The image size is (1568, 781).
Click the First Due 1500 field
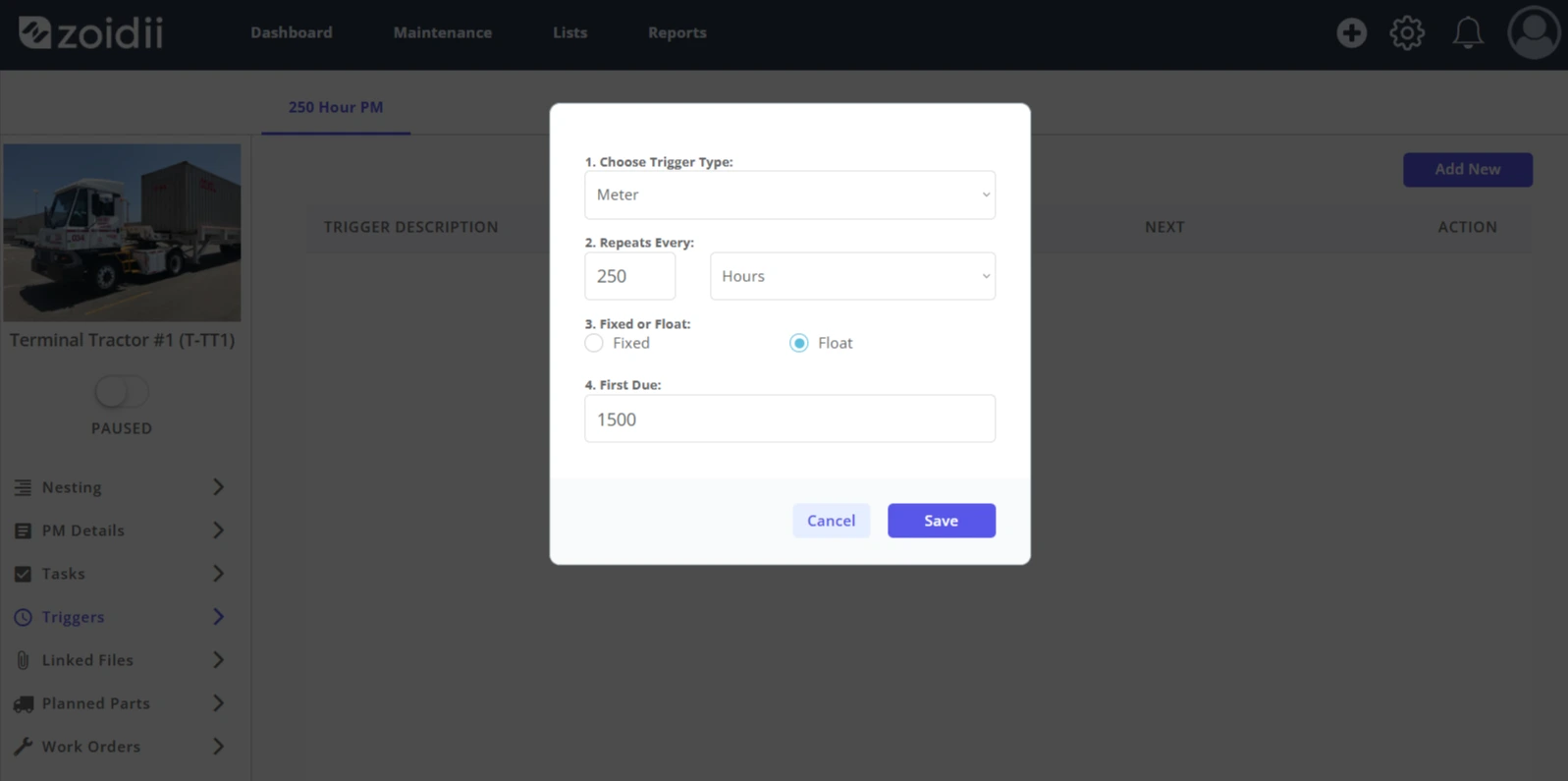click(x=789, y=418)
